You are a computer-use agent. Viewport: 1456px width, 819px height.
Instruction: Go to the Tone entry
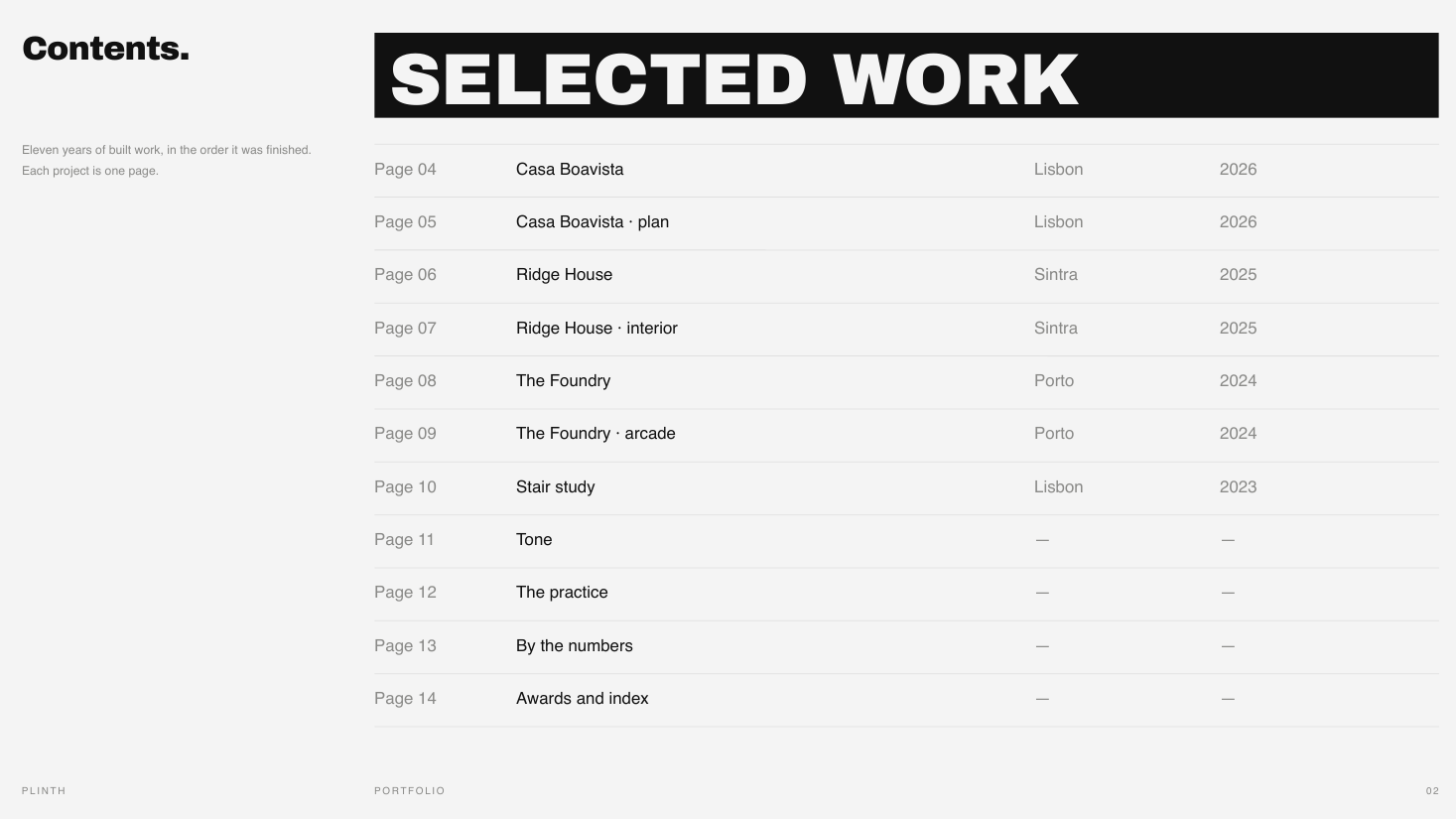point(906,540)
